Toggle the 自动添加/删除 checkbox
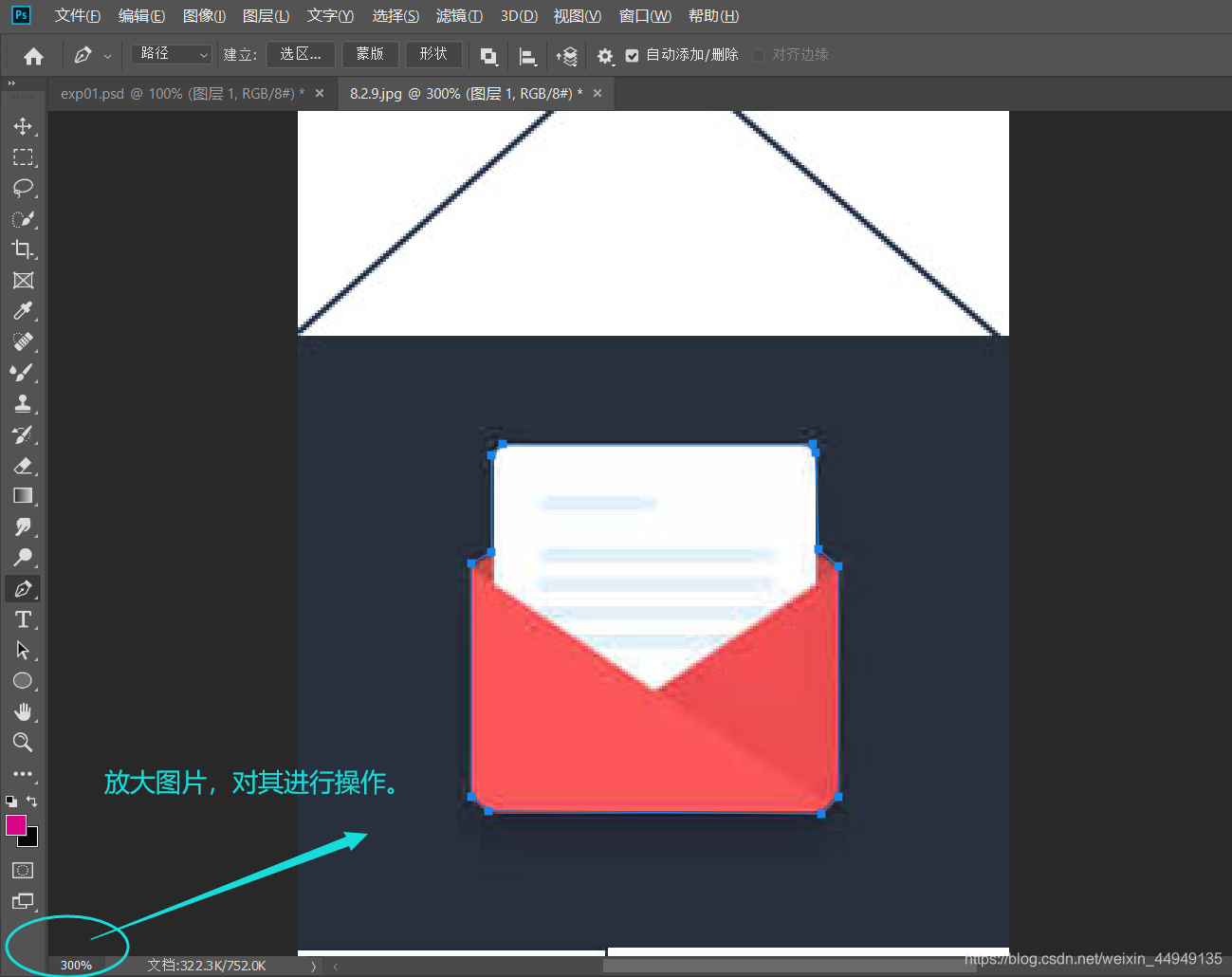 (633, 56)
